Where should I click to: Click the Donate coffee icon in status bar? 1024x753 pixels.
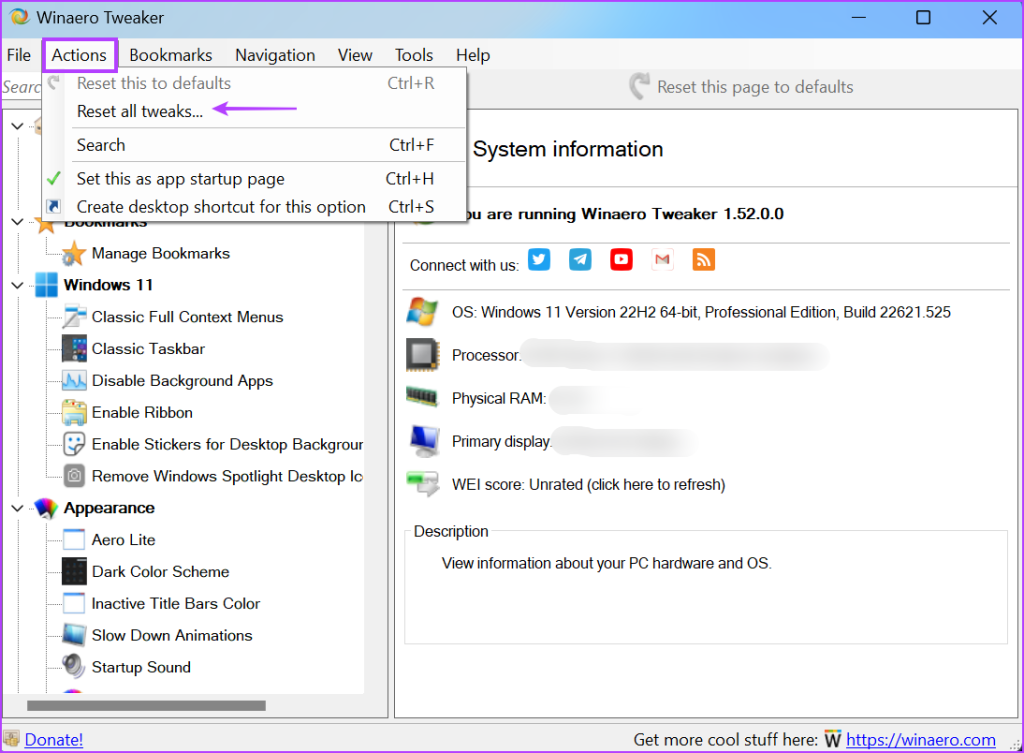point(12,739)
